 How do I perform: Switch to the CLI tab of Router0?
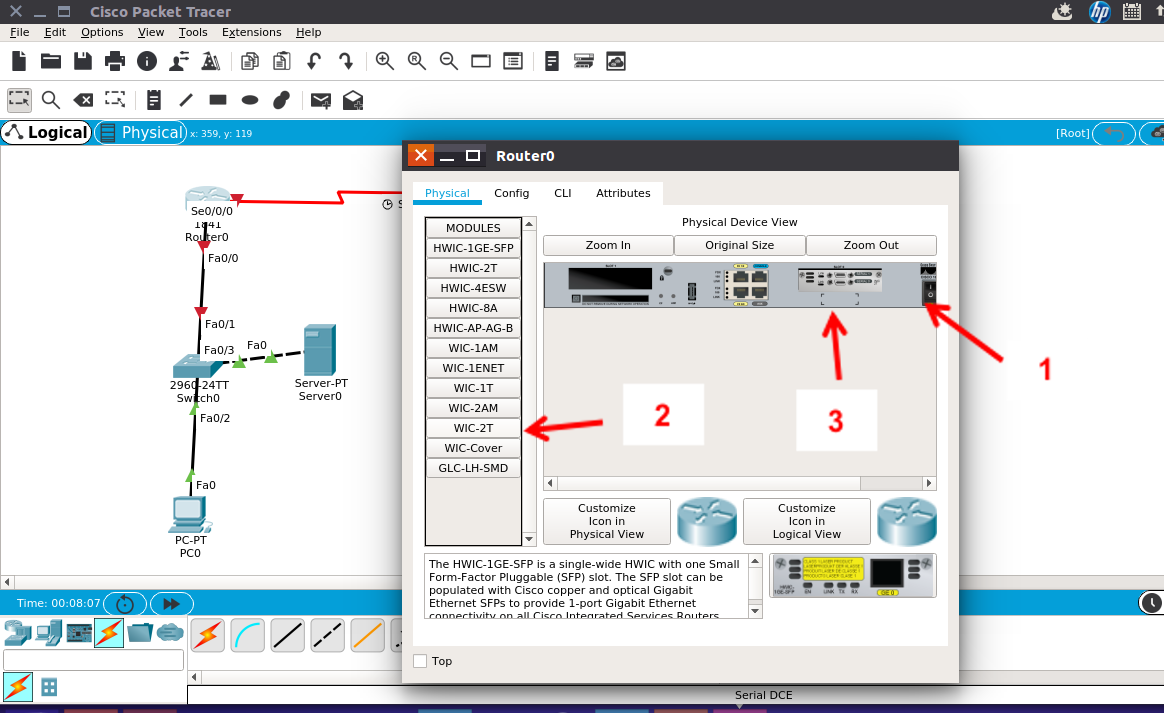click(x=562, y=193)
